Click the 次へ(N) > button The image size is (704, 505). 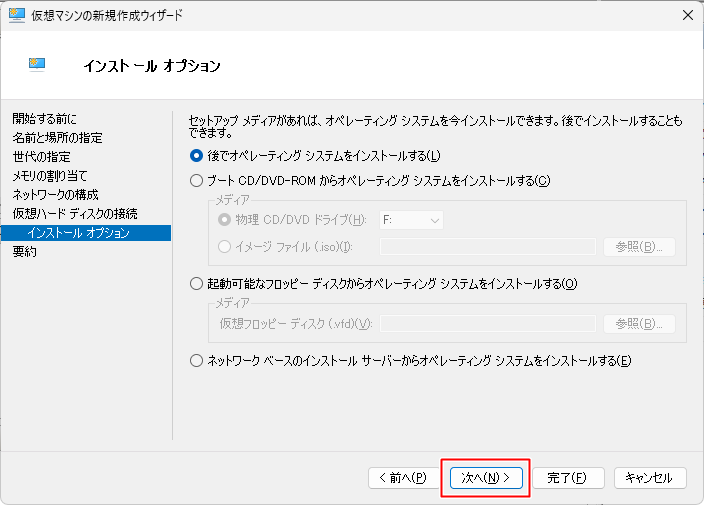pos(486,478)
